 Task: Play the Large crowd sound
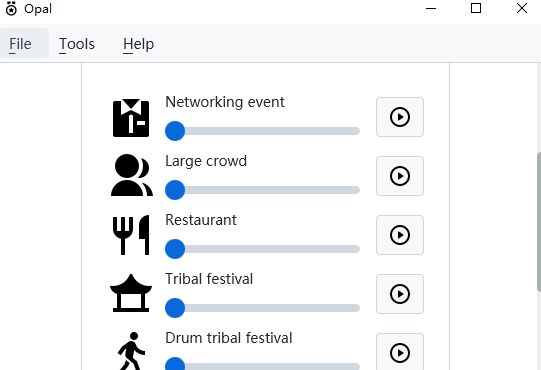click(x=400, y=176)
